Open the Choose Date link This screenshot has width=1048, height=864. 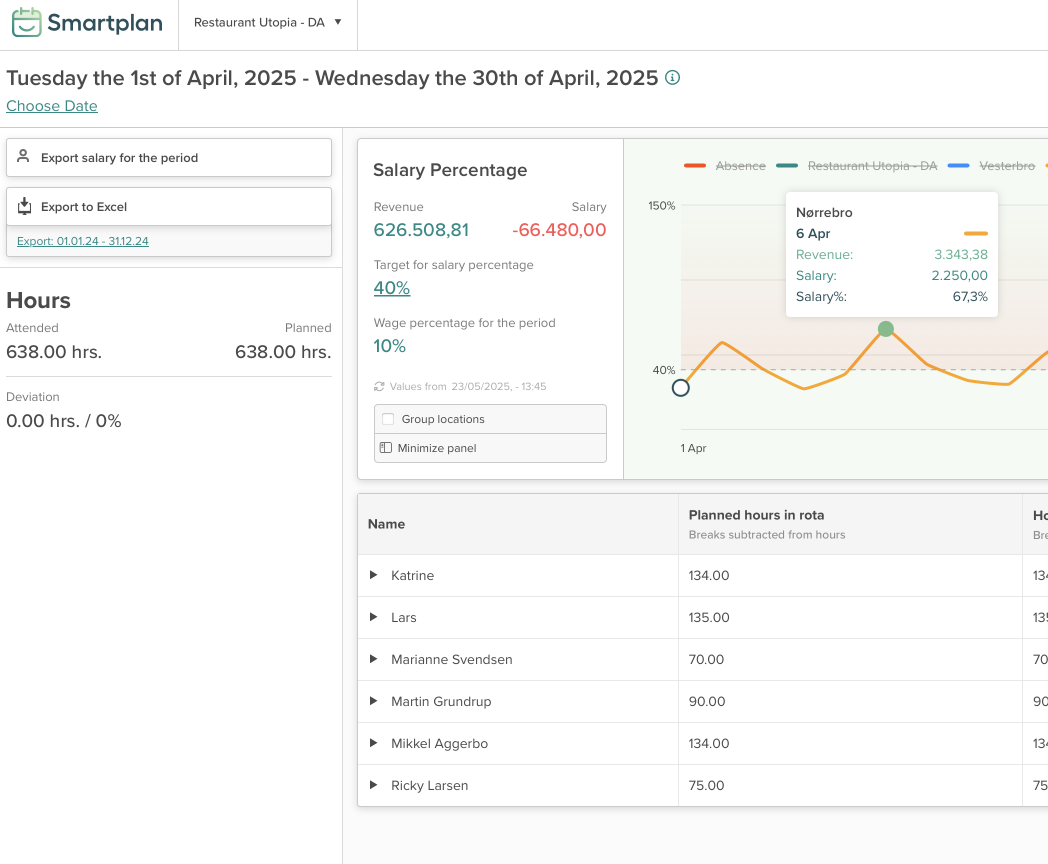pyautogui.click(x=52, y=106)
